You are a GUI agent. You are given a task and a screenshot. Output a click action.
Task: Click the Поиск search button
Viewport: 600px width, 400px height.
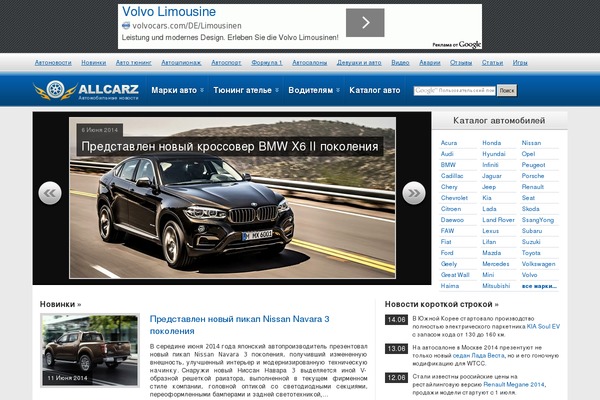(507, 91)
